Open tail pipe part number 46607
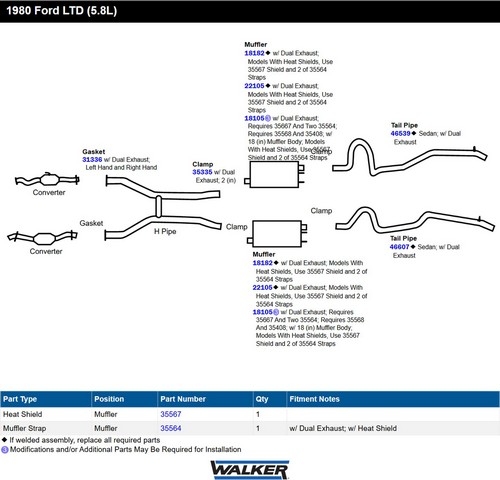 [x=399, y=247]
